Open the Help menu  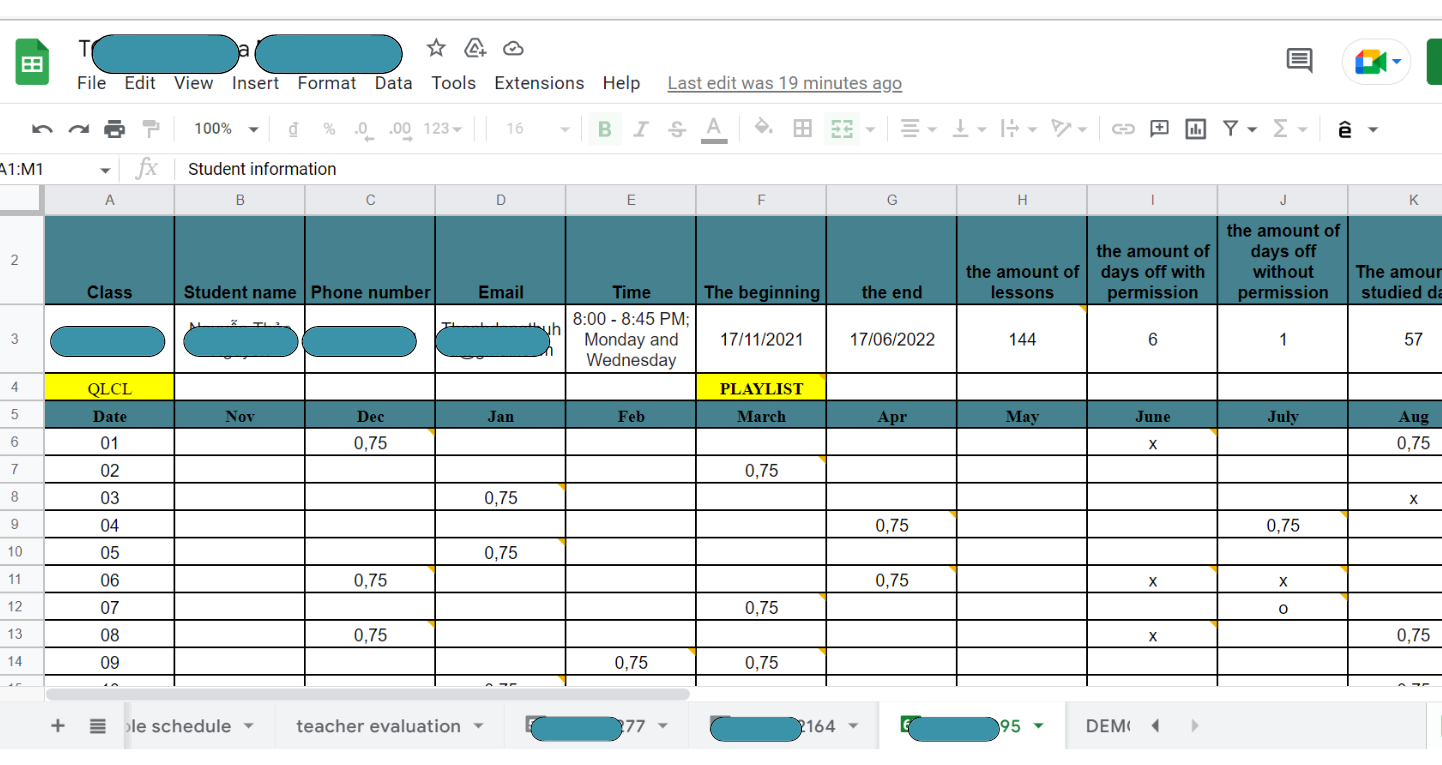[x=621, y=83]
